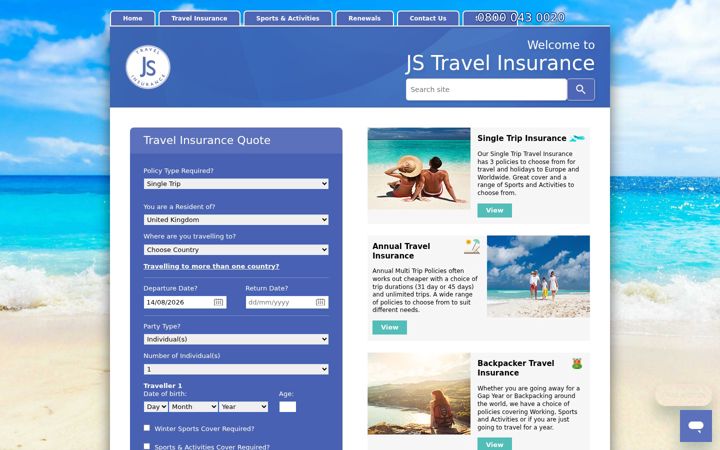This screenshot has height=450, width=720.
Task: Click the Annual Travel Insurance palm icon
Action: (x=472, y=246)
